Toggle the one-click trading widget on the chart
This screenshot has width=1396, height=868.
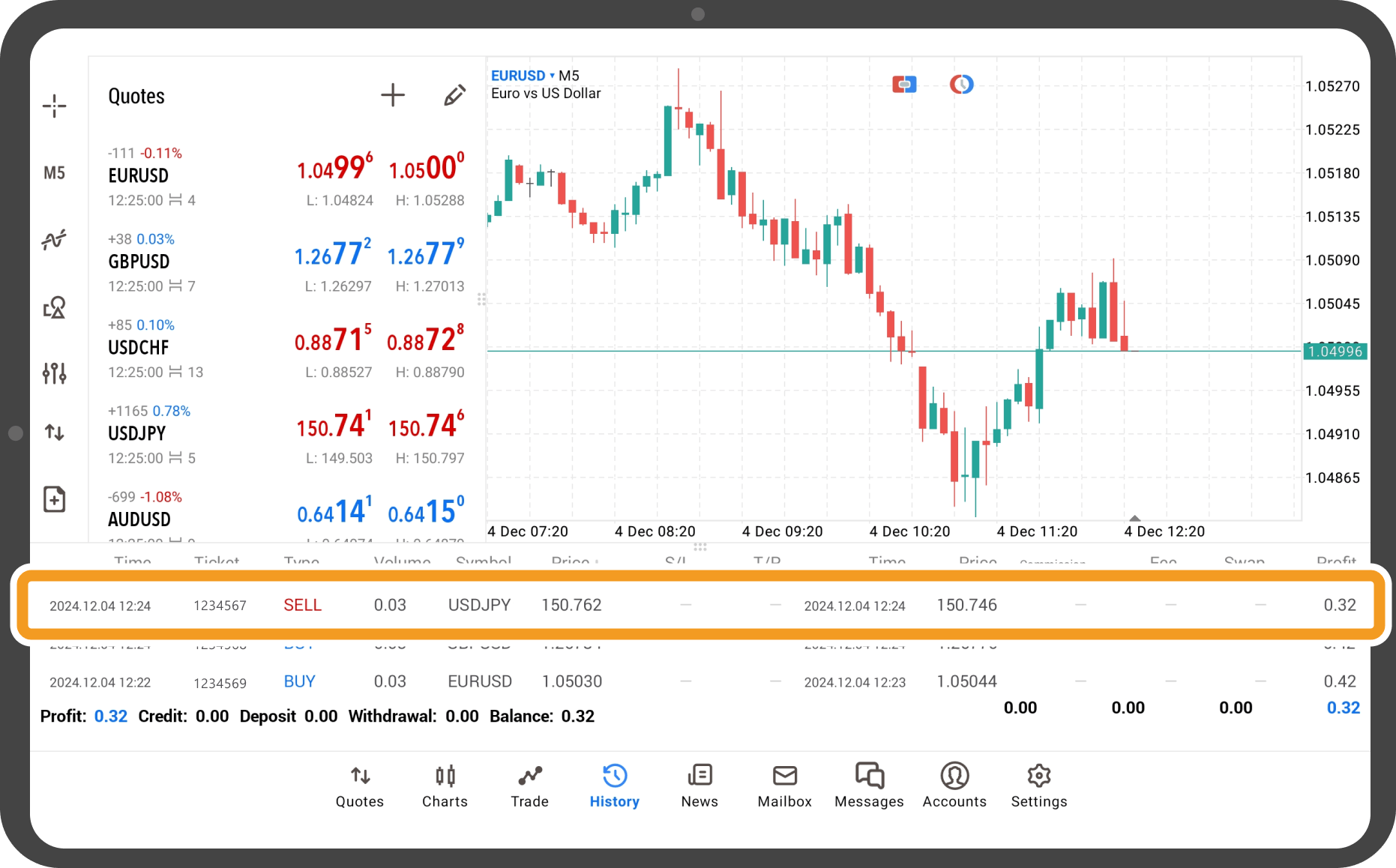(x=904, y=84)
